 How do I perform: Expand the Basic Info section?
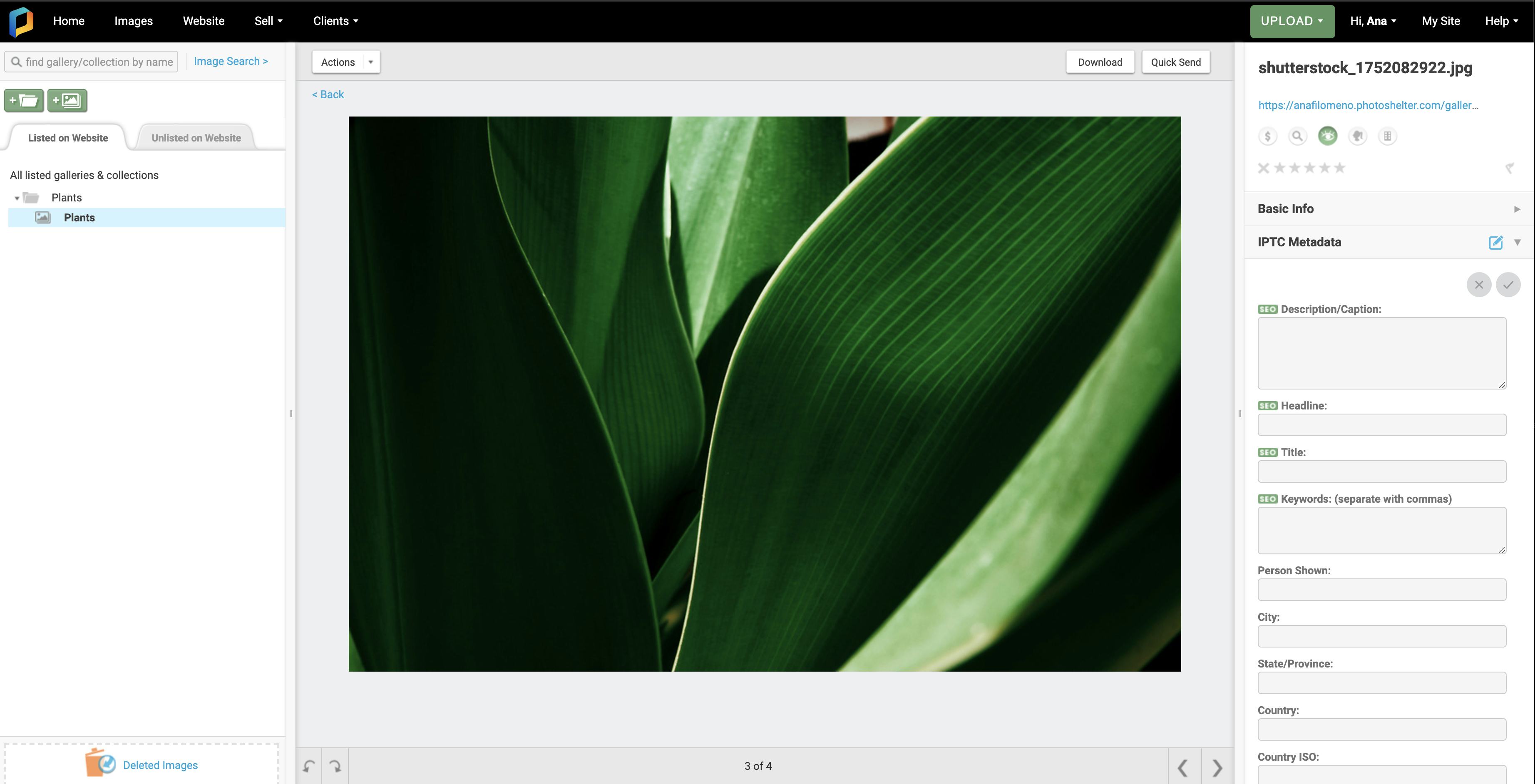point(1517,209)
